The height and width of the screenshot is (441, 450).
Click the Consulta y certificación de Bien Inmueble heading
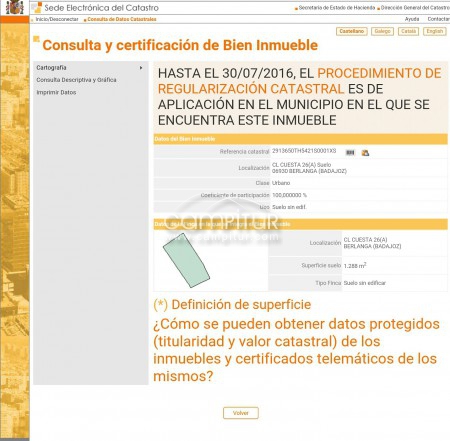point(180,45)
